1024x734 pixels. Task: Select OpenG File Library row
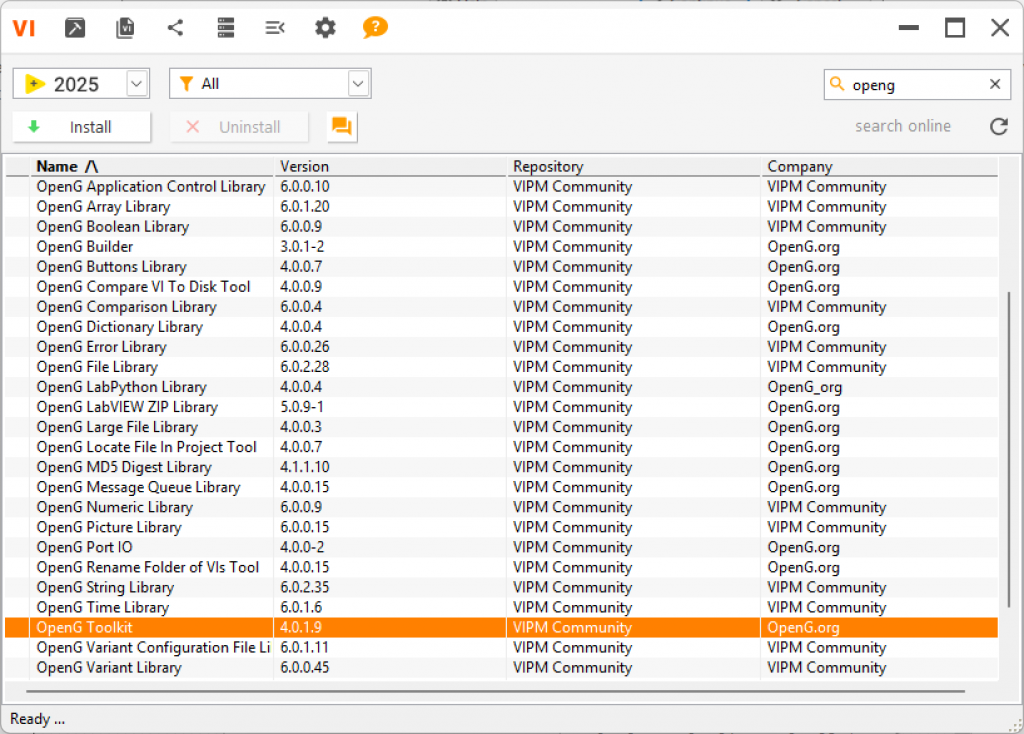pos(502,367)
